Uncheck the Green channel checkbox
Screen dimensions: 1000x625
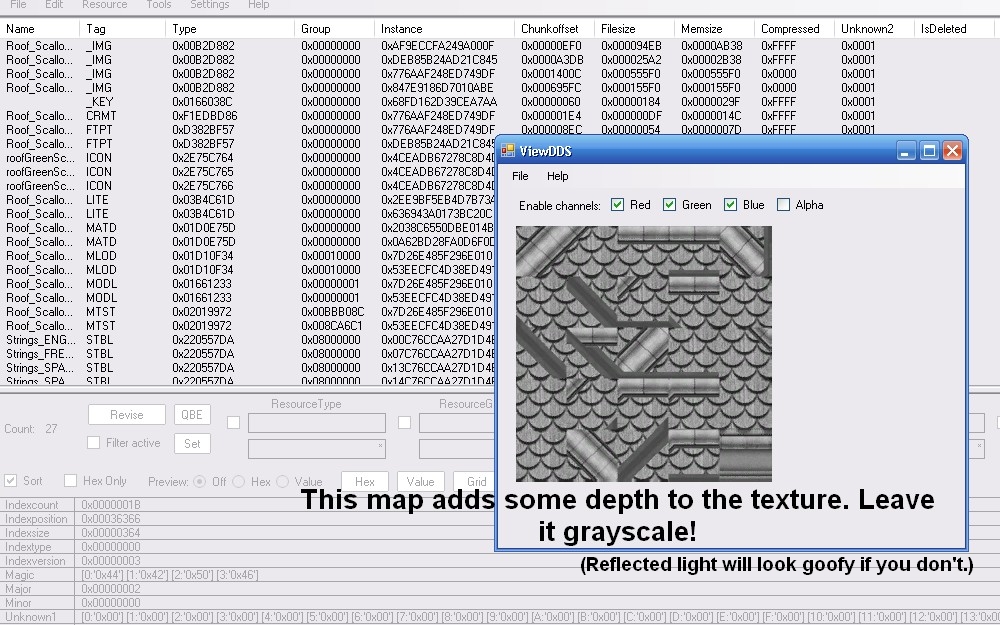669,205
